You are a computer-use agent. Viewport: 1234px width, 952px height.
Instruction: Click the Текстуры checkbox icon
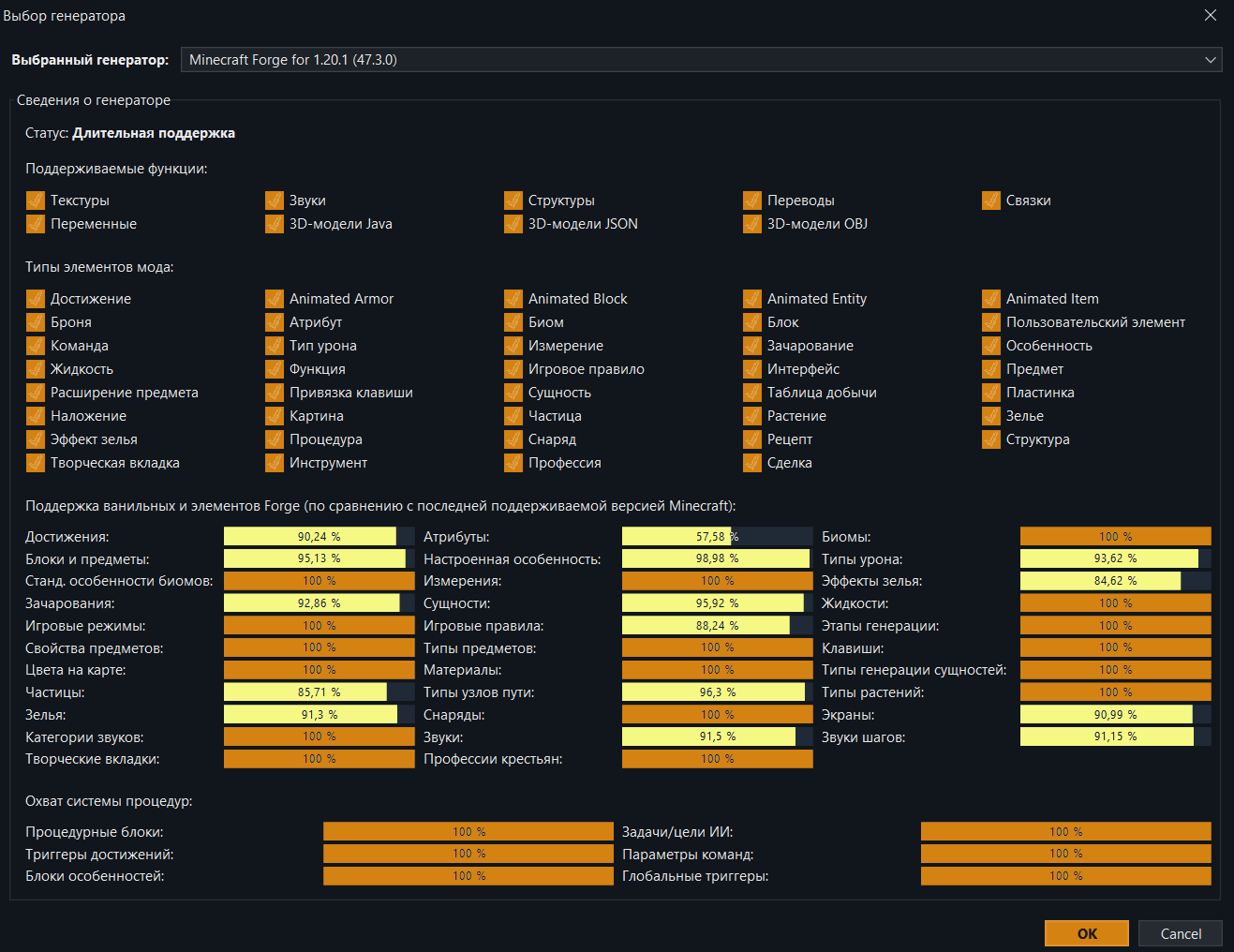(x=36, y=201)
